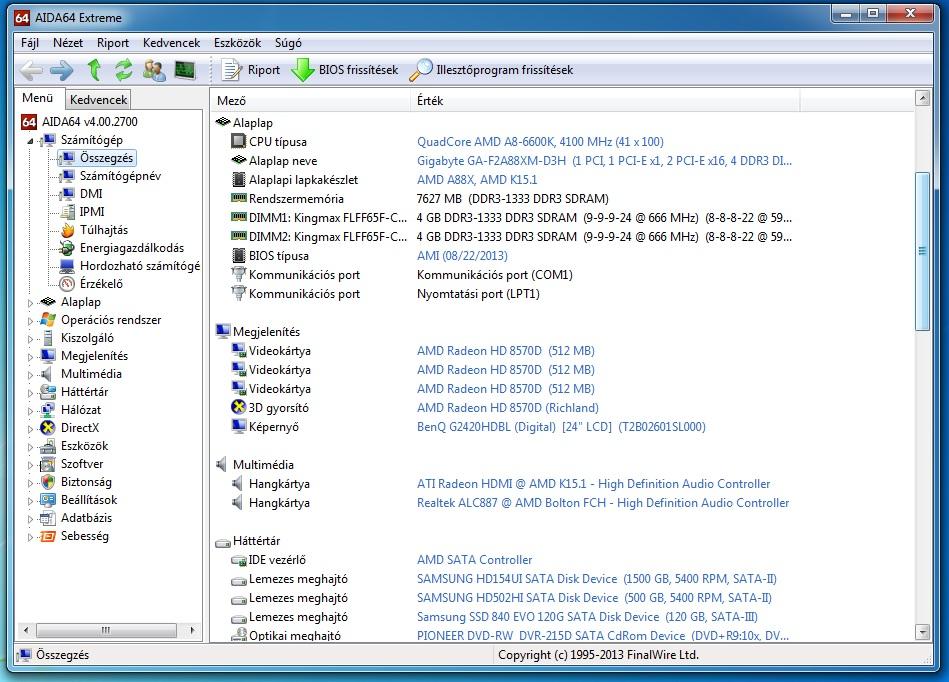Open the users toolbar icon
The image size is (949, 682).
click(x=154, y=70)
